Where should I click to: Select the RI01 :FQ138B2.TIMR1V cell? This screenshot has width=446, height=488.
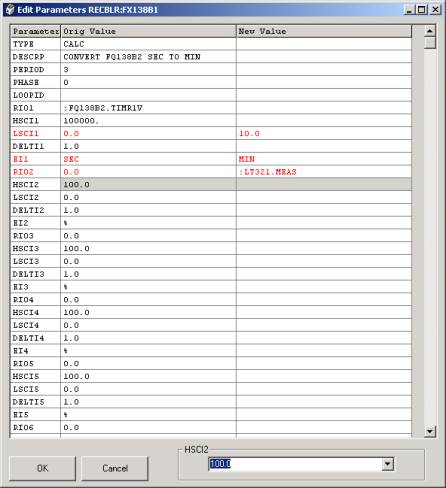point(148,108)
